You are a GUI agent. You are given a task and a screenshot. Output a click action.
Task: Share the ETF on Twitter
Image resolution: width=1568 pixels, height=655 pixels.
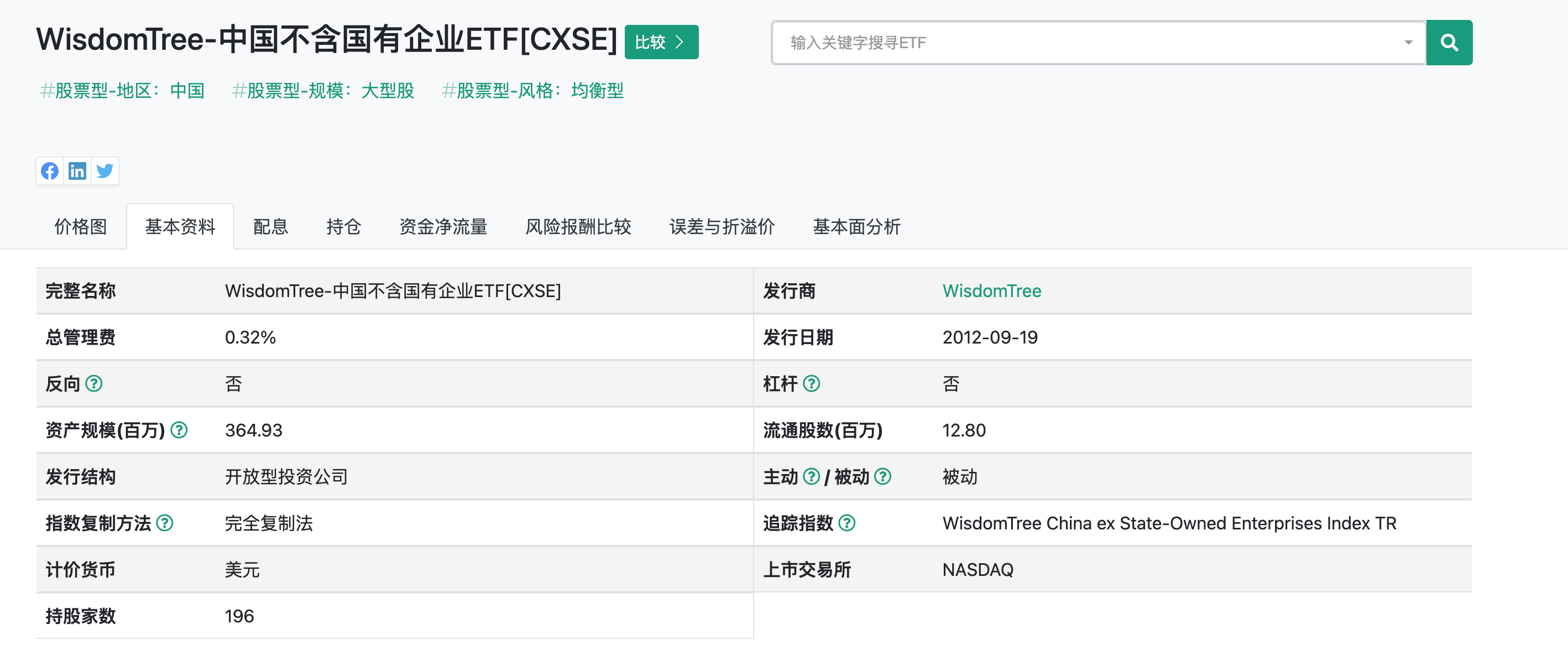pos(104,171)
